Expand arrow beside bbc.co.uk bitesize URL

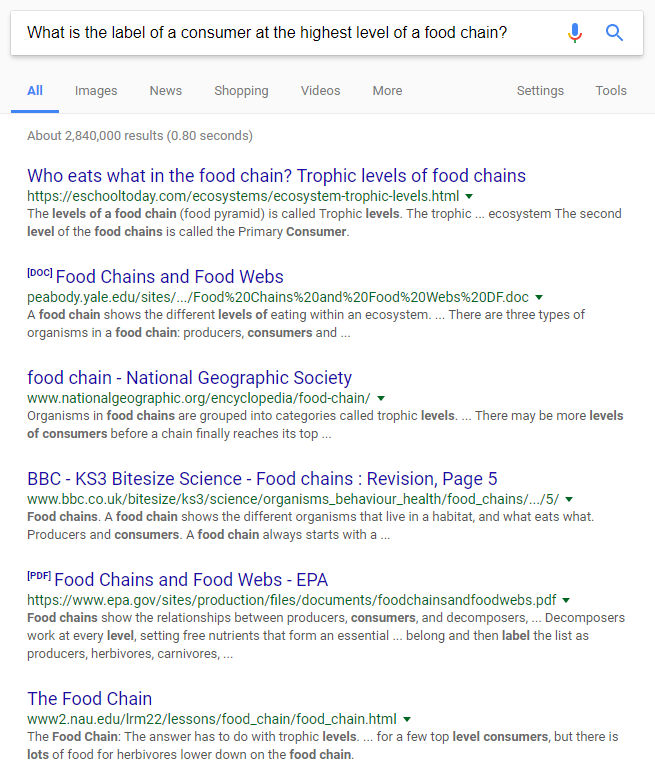point(569,500)
